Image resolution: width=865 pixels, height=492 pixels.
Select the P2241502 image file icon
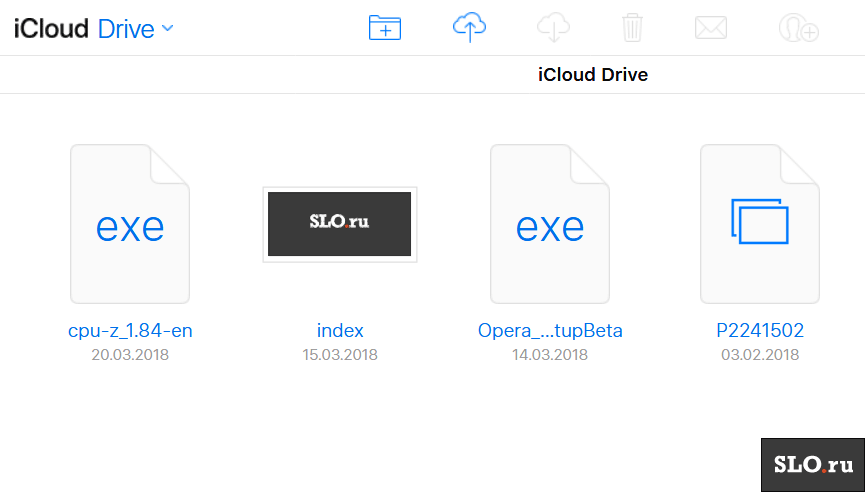(760, 224)
